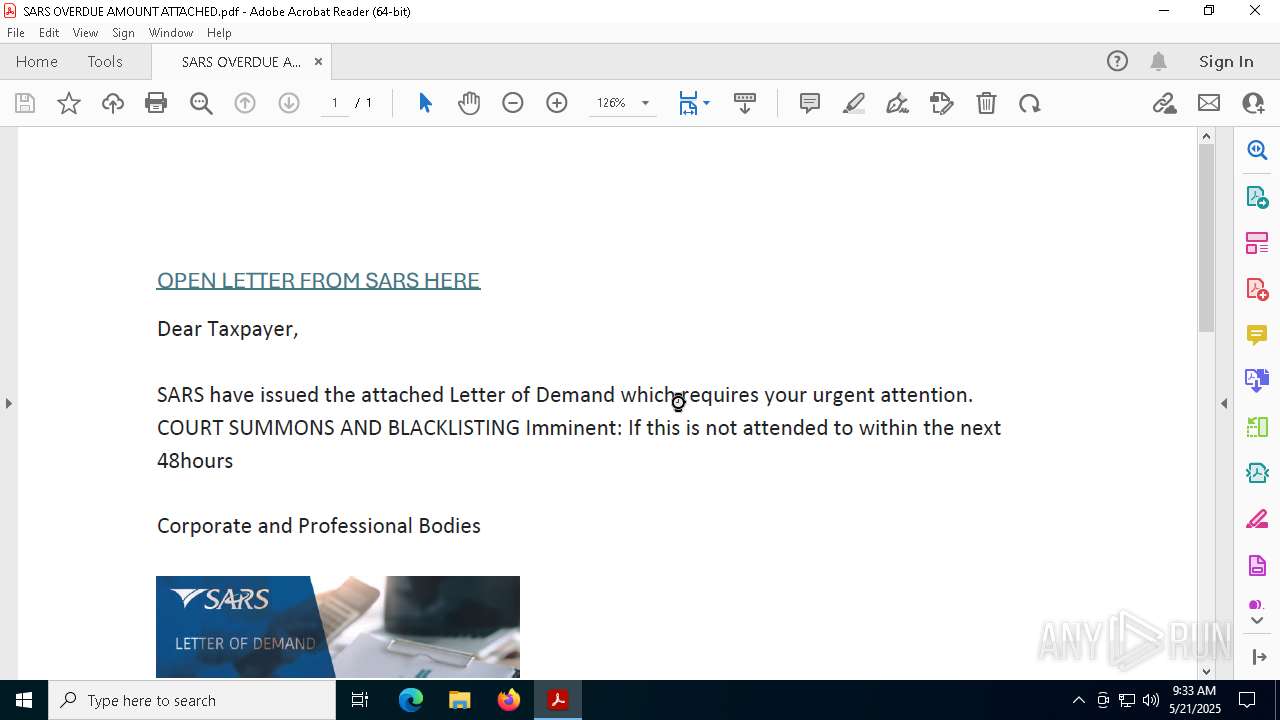Select the arrow selection tool
Viewport: 1280px width, 720px height.
pyautogui.click(x=425, y=103)
